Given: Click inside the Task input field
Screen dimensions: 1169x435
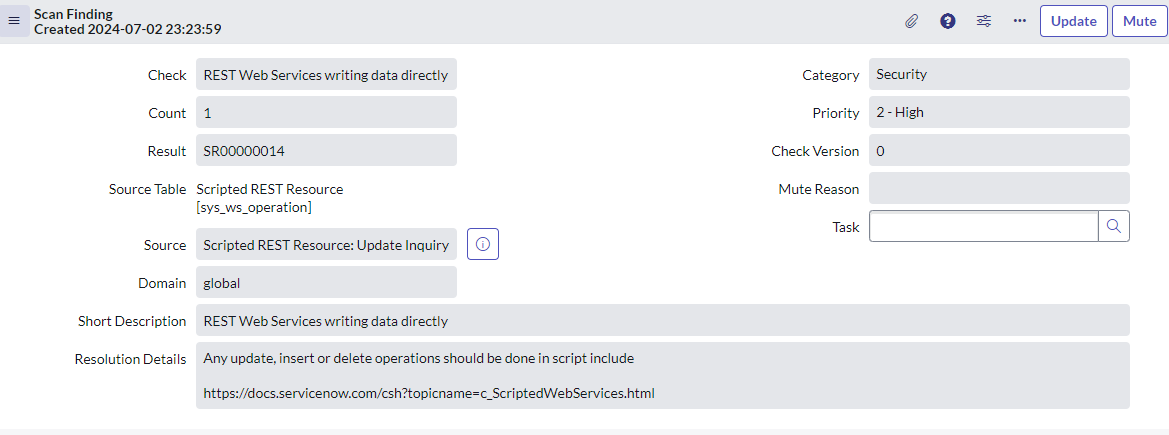Looking at the screenshot, I should pos(983,226).
